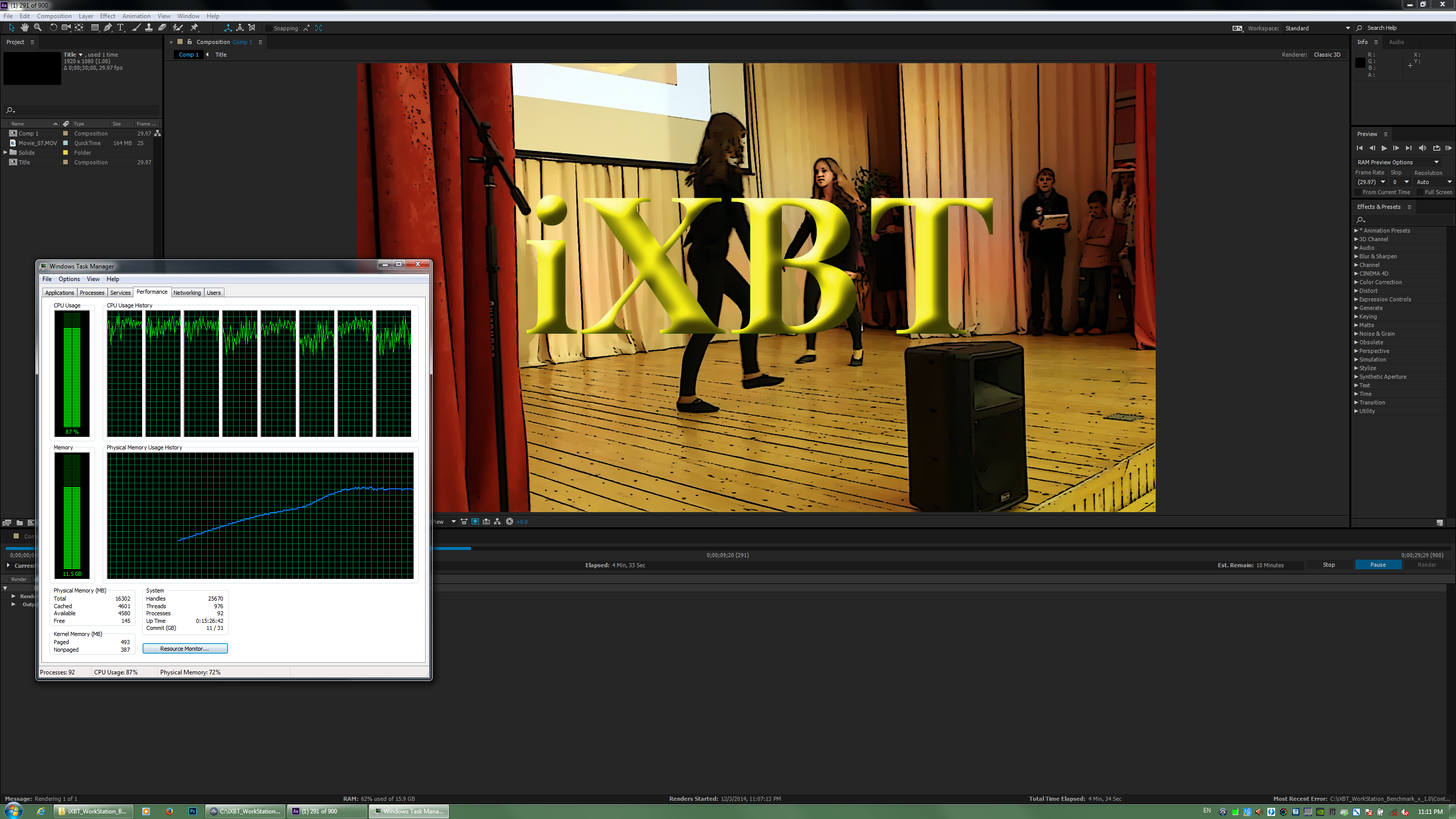Select the Hand tool

pos(24,28)
